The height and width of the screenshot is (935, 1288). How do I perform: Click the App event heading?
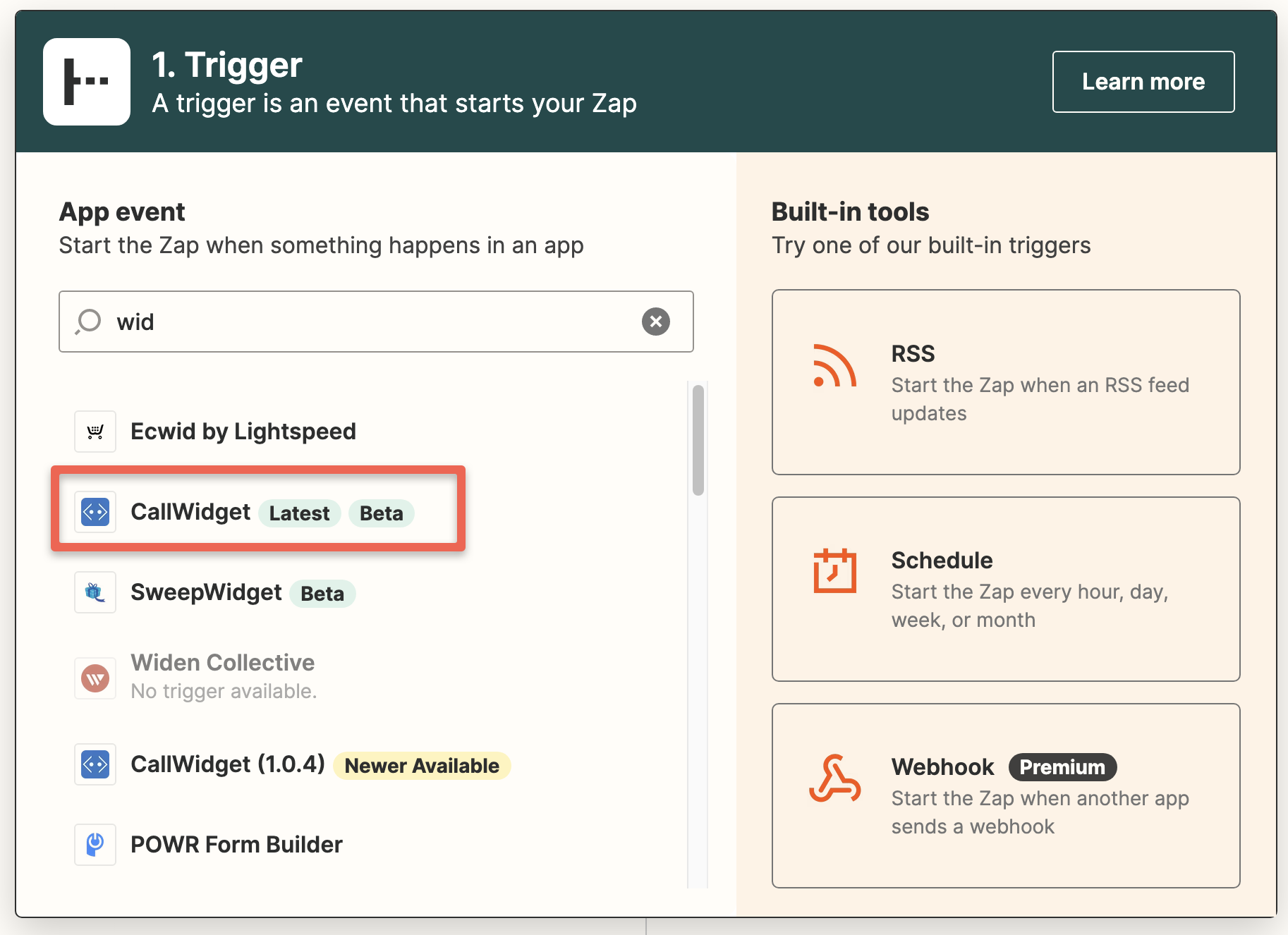coord(122,212)
